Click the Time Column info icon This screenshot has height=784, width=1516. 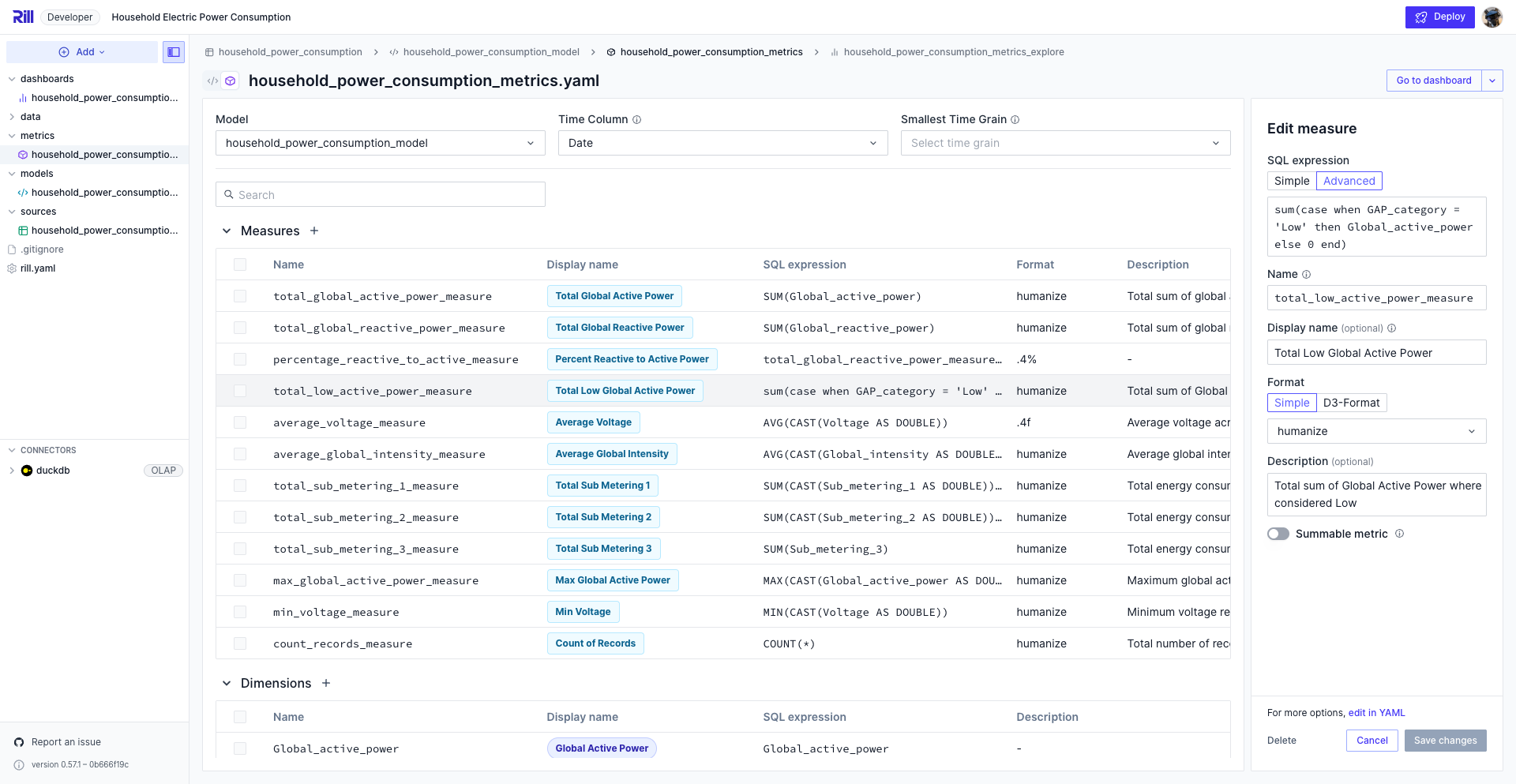[x=636, y=120]
